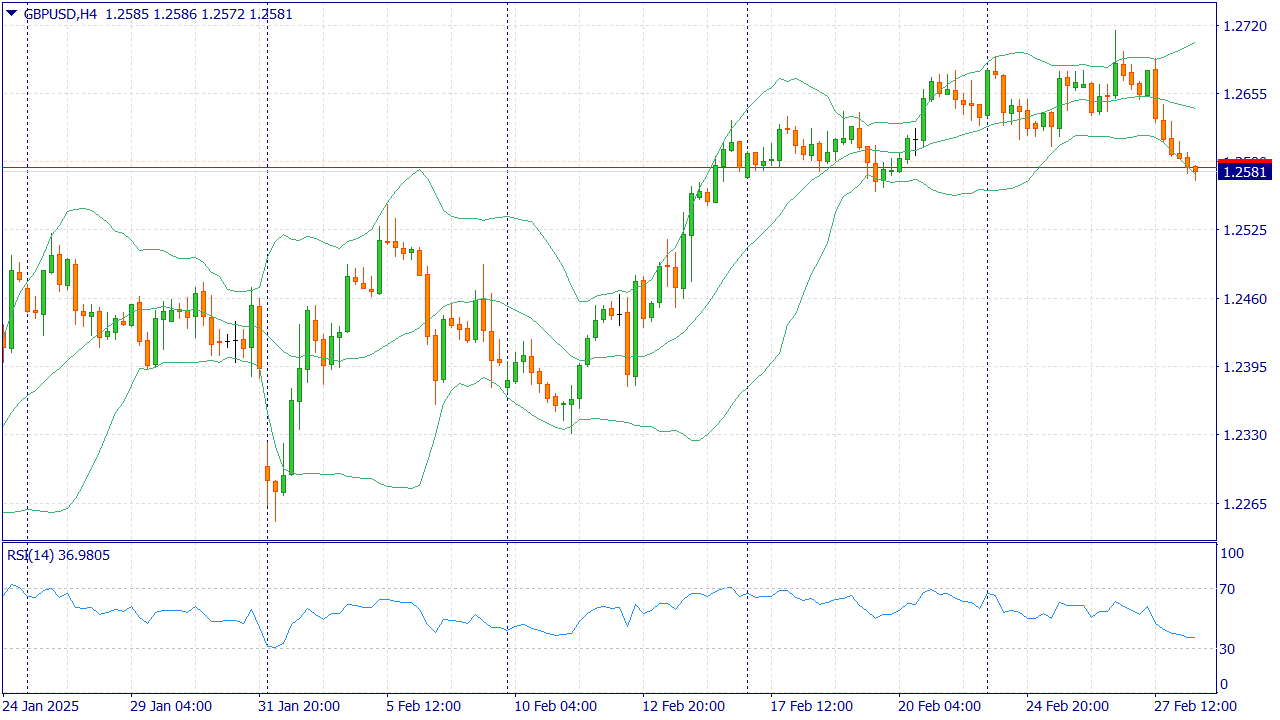Click price scale value 1.2330
Image resolution: width=1280 pixels, height=720 pixels.
tap(1245, 435)
